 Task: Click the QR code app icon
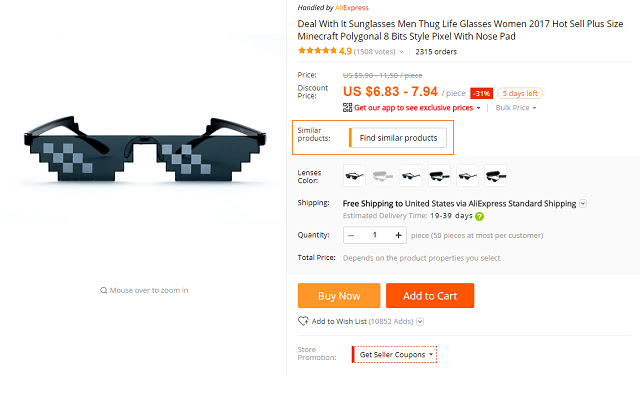click(x=347, y=107)
